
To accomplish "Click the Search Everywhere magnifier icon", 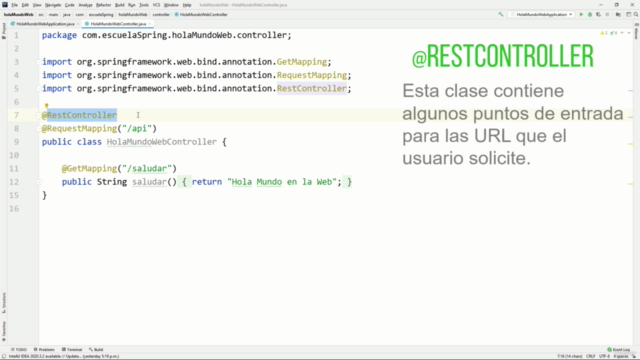I will pyautogui.click(x=636, y=15).
